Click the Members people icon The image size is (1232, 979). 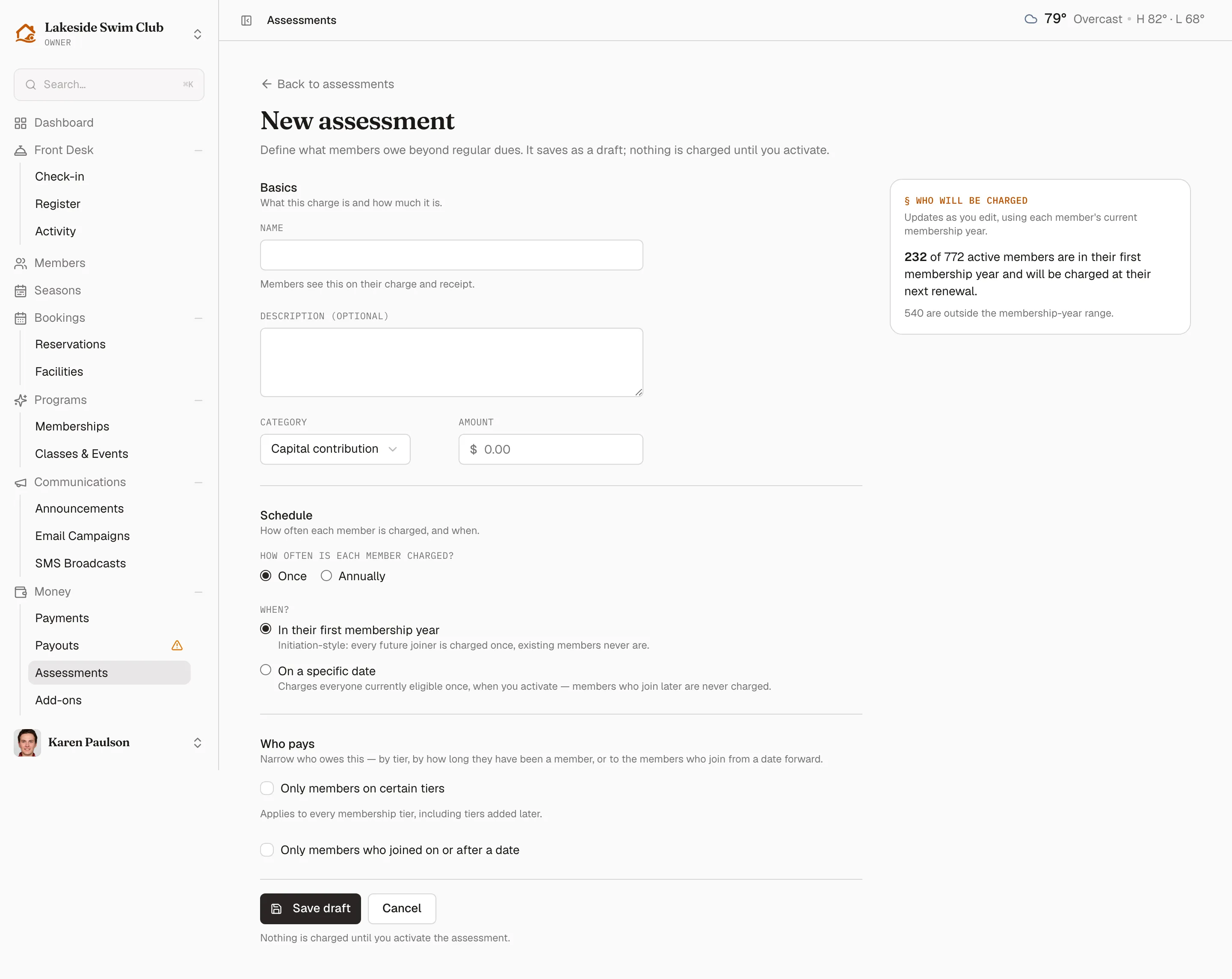click(21, 264)
